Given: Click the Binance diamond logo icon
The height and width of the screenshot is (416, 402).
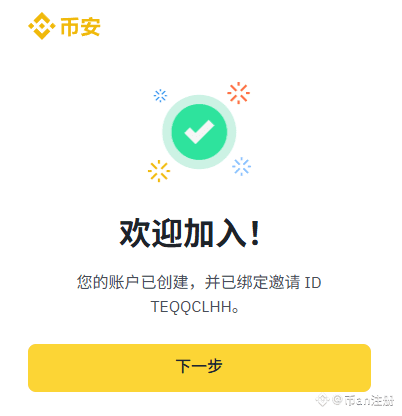Looking at the screenshot, I should pyautogui.click(x=42, y=26).
